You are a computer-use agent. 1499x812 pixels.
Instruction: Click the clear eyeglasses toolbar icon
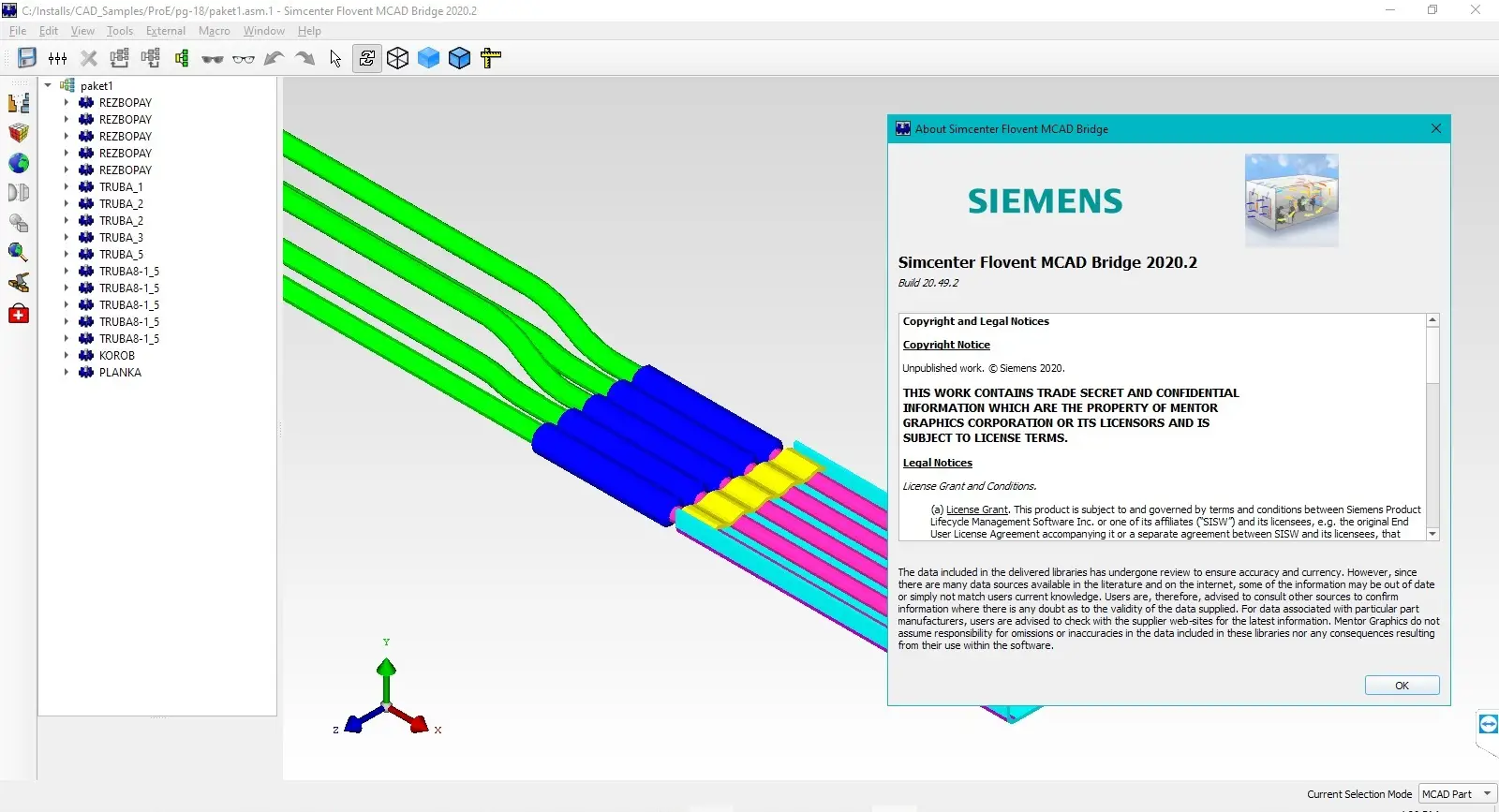point(244,59)
